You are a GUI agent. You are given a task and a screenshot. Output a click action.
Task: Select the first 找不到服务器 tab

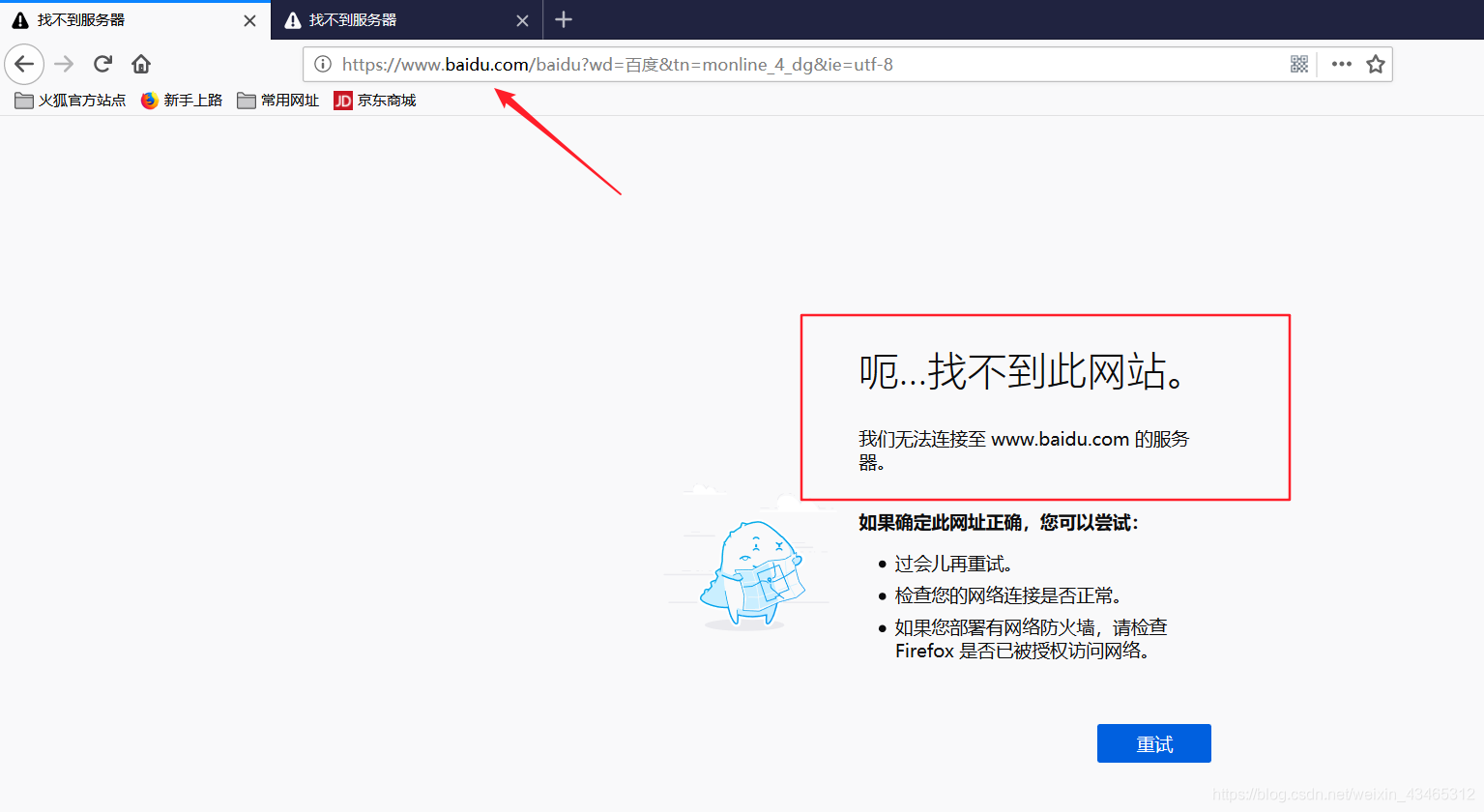tap(134, 20)
